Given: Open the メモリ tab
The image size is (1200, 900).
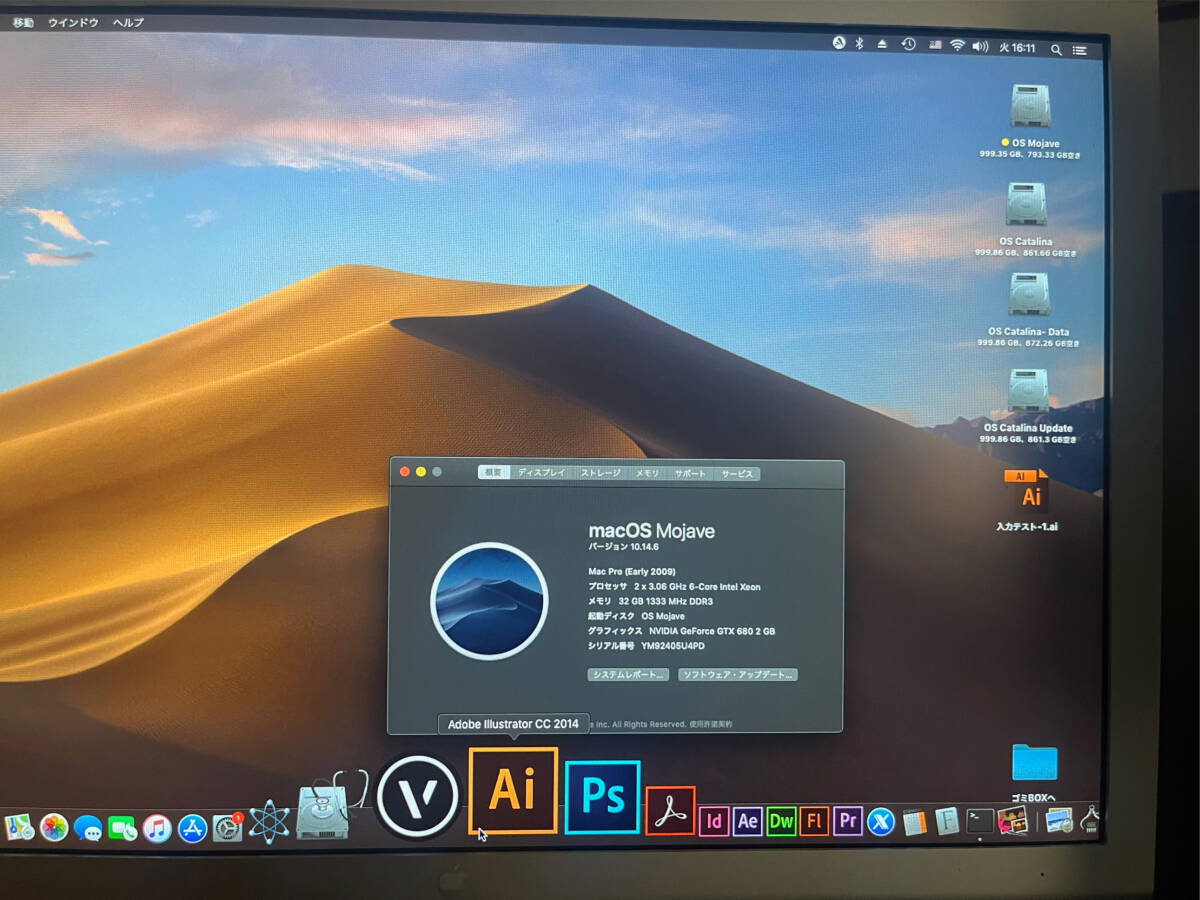Looking at the screenshot, I should 648,473.
